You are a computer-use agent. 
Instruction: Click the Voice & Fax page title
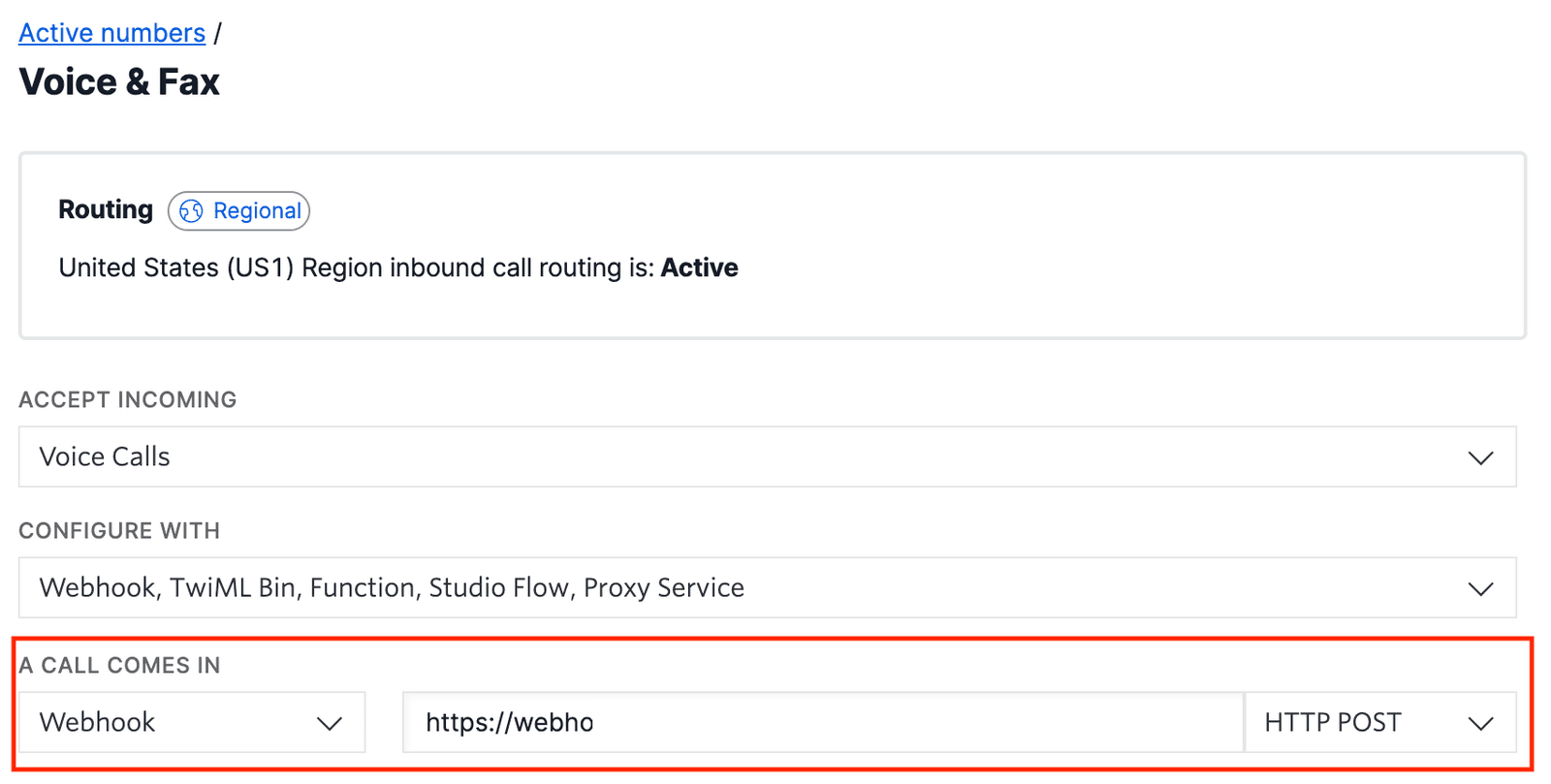(119, 81)
